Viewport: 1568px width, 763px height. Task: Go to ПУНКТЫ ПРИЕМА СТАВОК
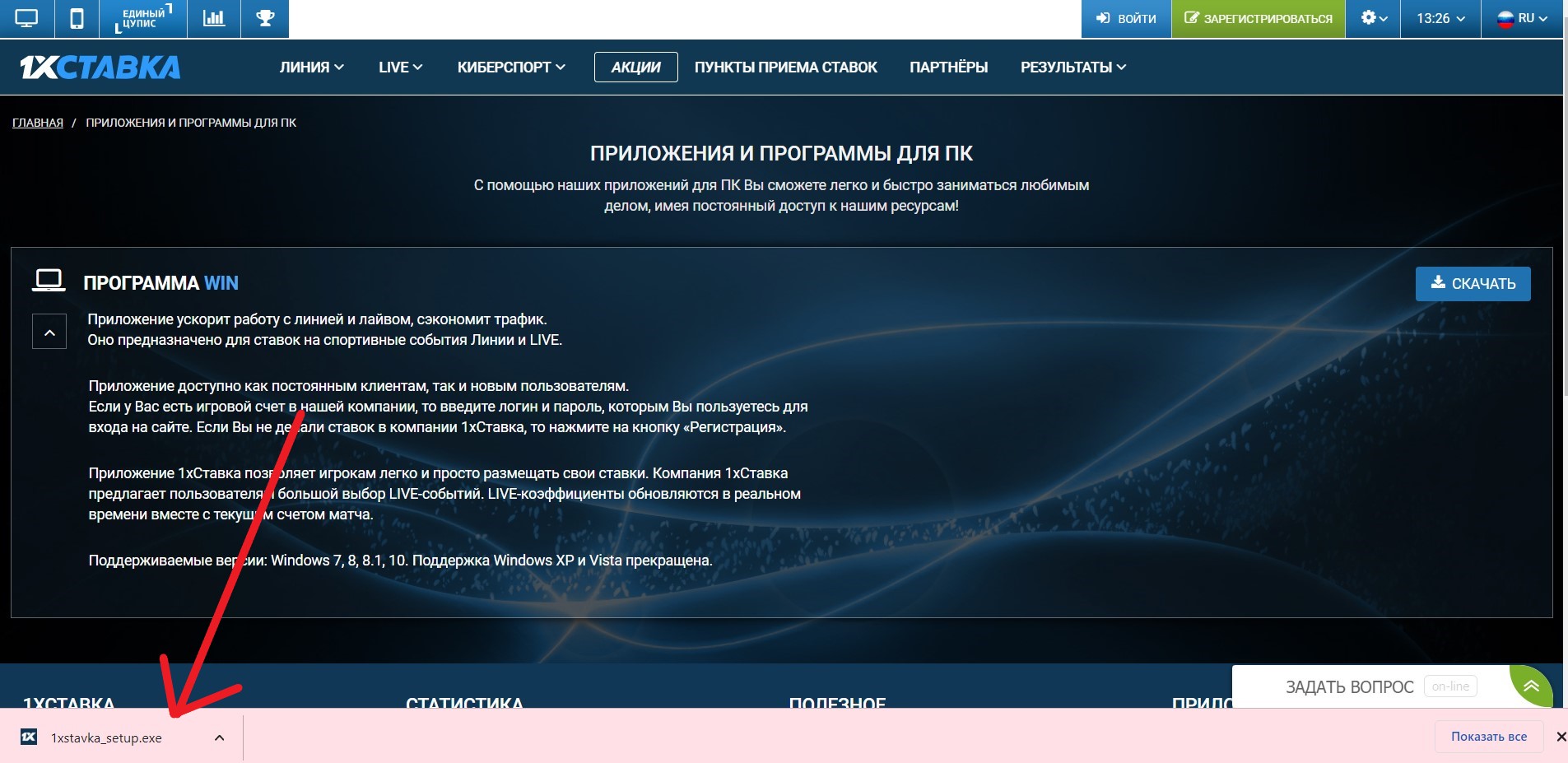[786, 67]
